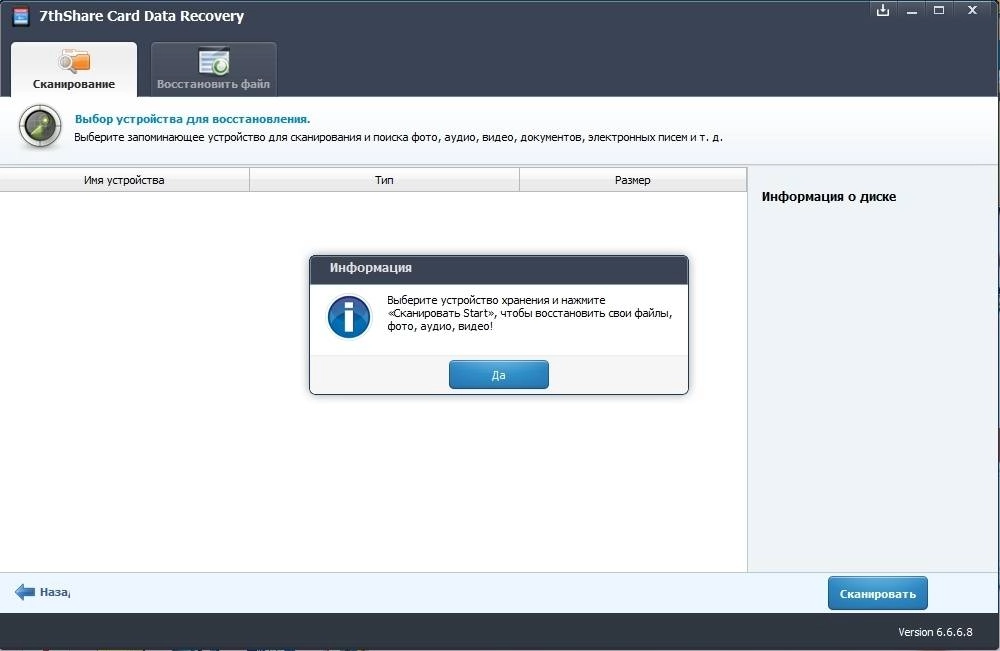The width and height of the screenshot is (1000, 651).
Task: Open the Сканирование tab
Action: (x=74, y=69)
